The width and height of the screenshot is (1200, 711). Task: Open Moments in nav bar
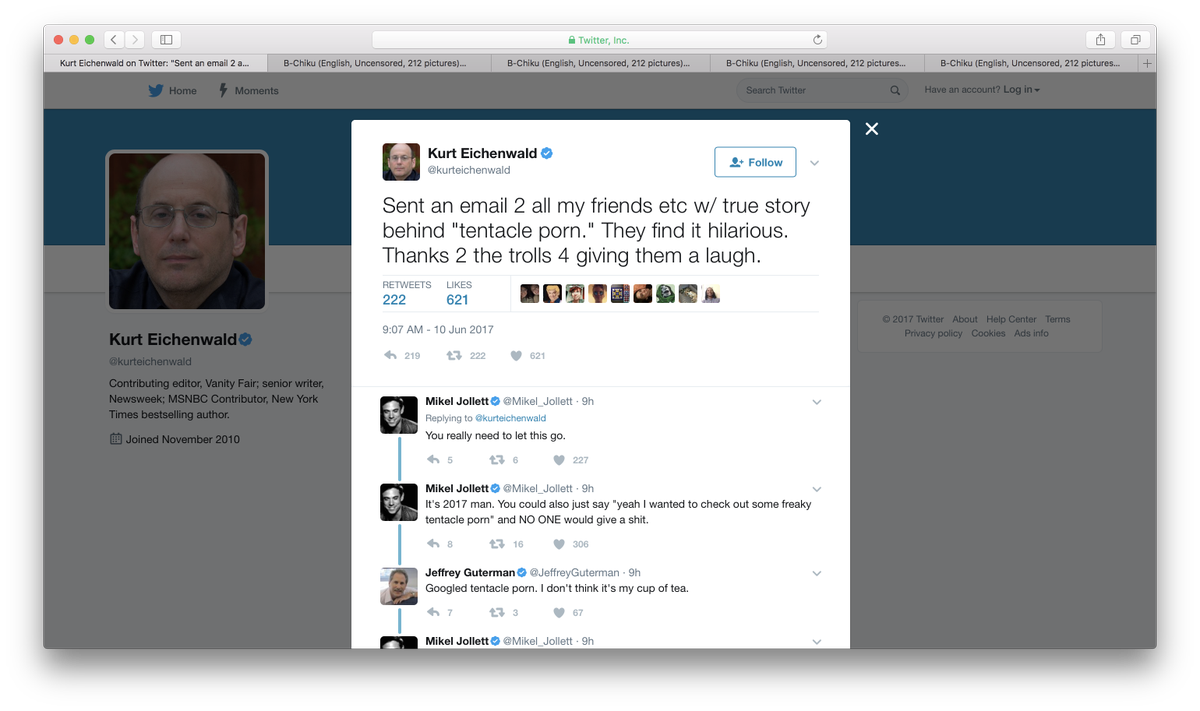(x=247, y=91)
